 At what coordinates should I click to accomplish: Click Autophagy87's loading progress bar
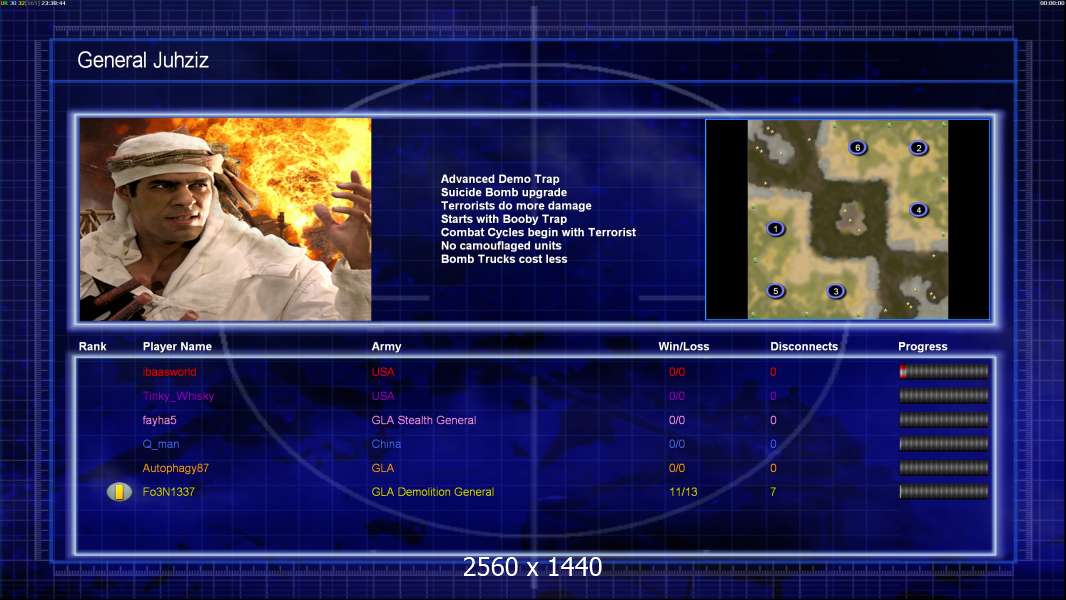coord(944,468)
